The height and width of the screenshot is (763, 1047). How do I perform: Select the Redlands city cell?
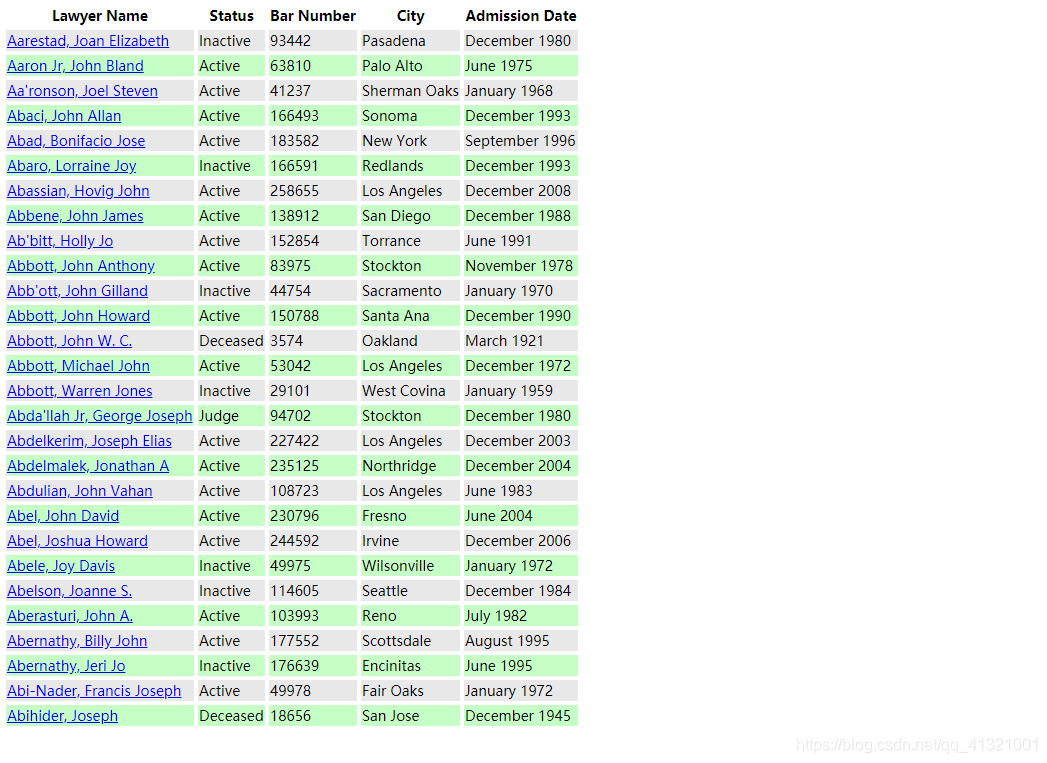[410, 166]
